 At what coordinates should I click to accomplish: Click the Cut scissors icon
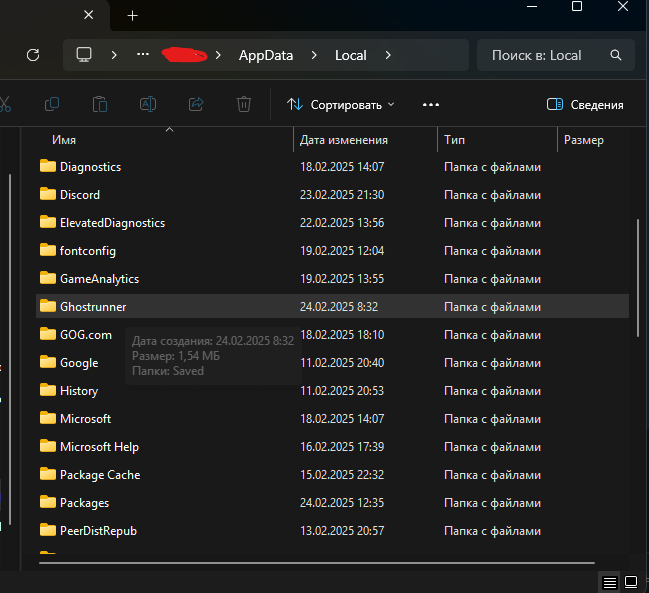click(x=5, y=104)
